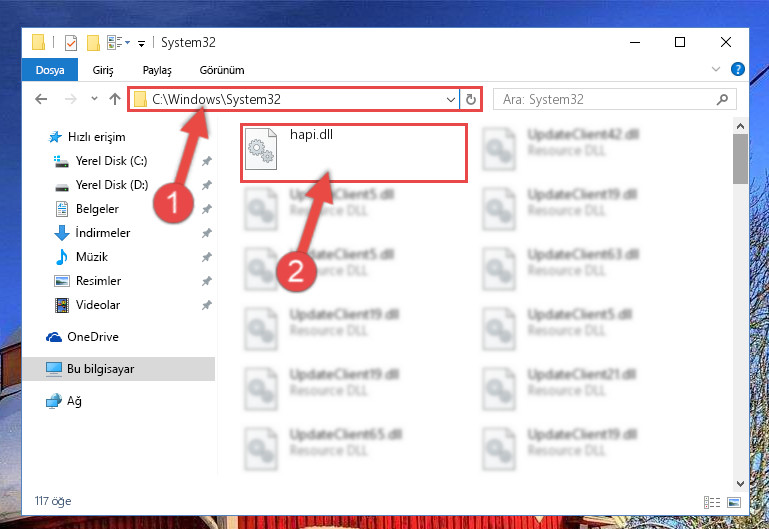Screen dimensions: 769x529
Task: Click the scrollbar up arrow
Action: tap(741, 126)
